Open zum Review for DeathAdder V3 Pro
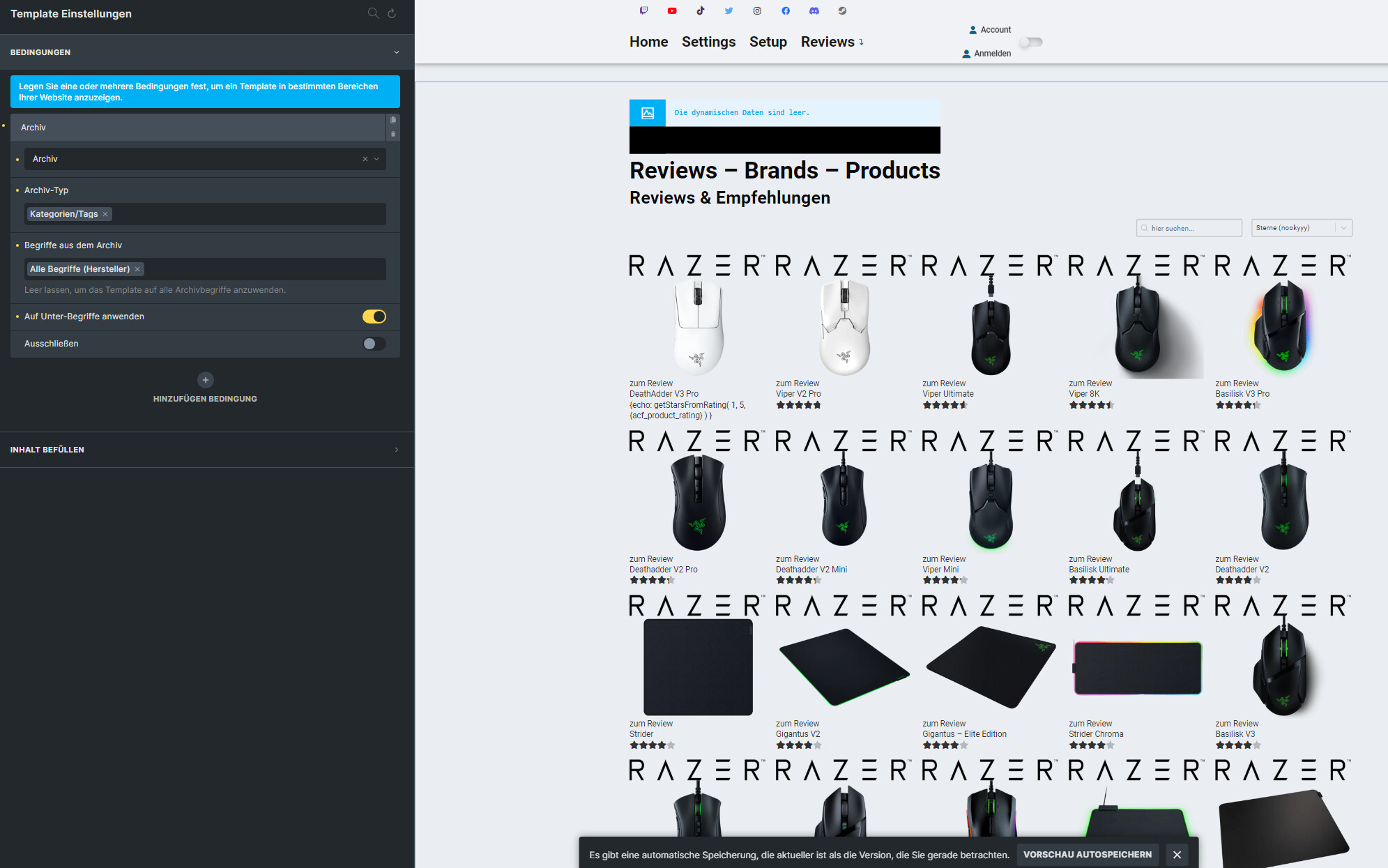1388x868 pixels. pyautogui.click(x=651, y=383)
